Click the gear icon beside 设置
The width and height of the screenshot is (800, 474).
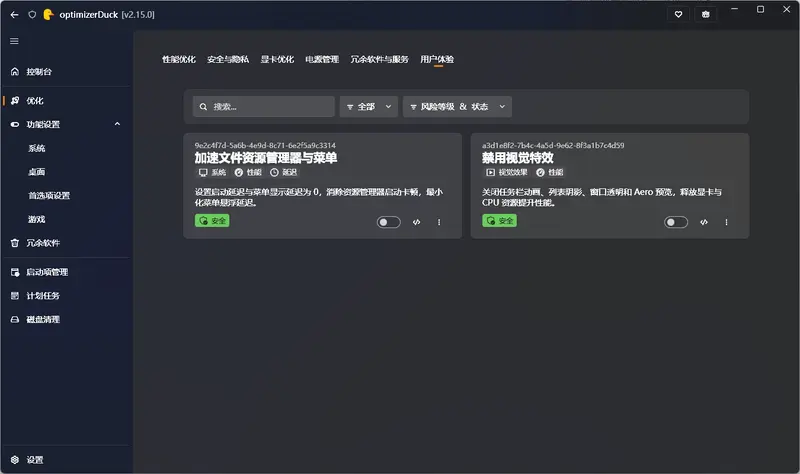click(x=15, y=460)
